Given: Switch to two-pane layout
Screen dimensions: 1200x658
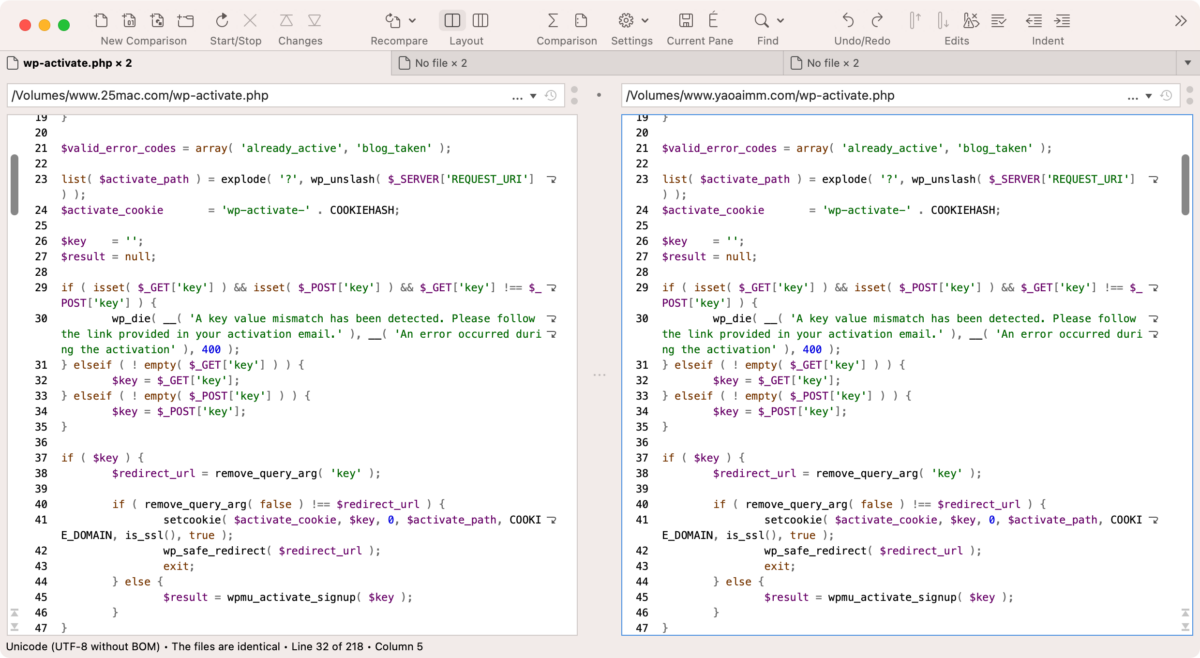Looking at the screenshot, I should coord(452,20).
